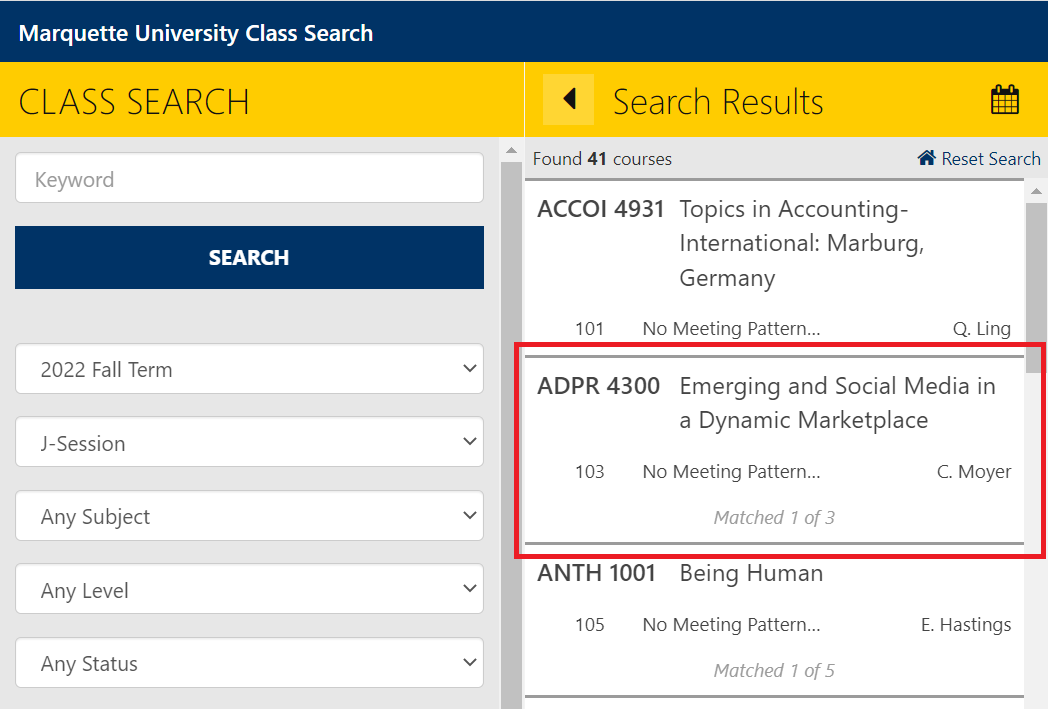Click section 101 taught by Q. Ling

[773, 329]
